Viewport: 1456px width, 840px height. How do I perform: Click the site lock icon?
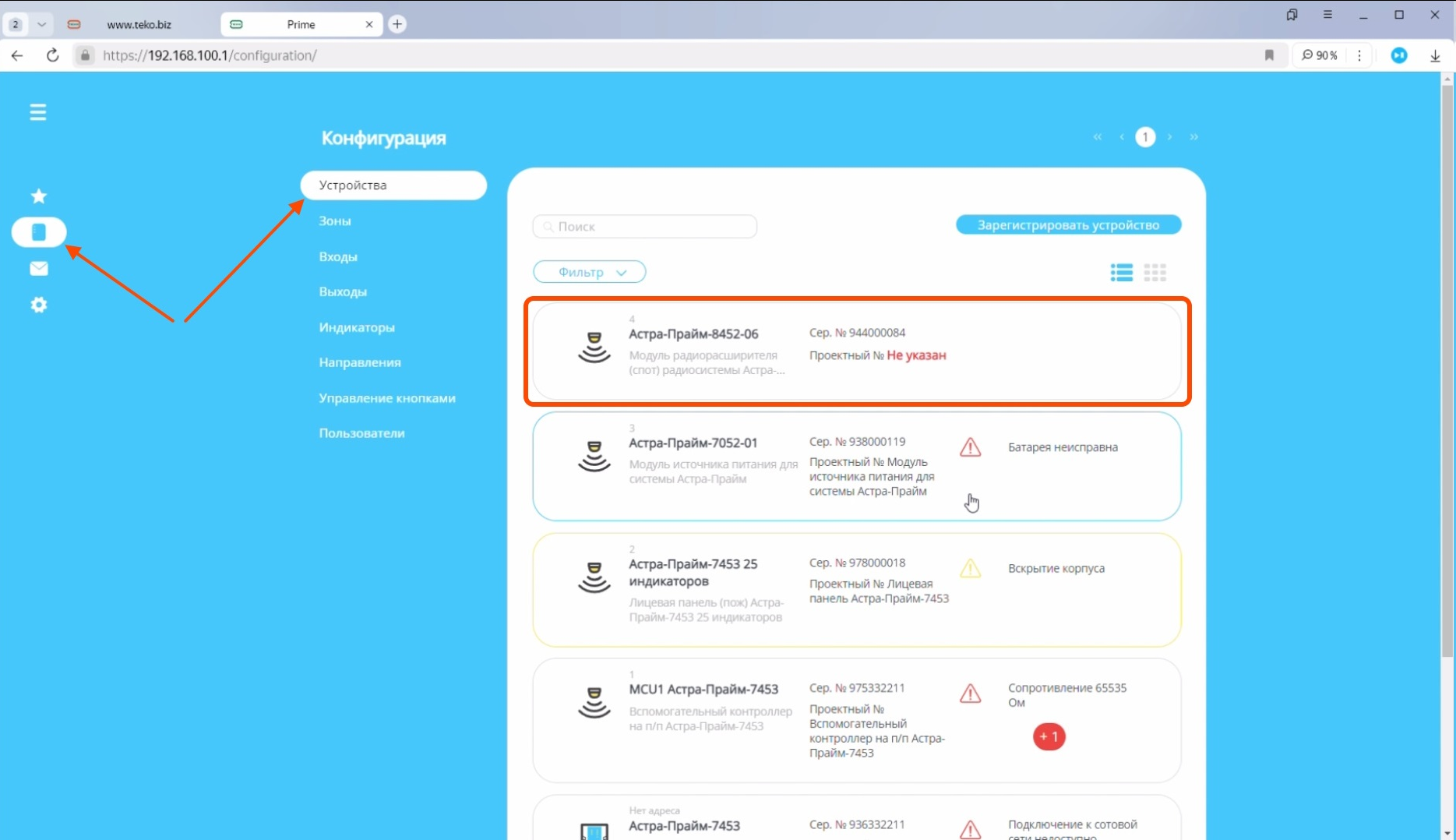click(85, 55)
